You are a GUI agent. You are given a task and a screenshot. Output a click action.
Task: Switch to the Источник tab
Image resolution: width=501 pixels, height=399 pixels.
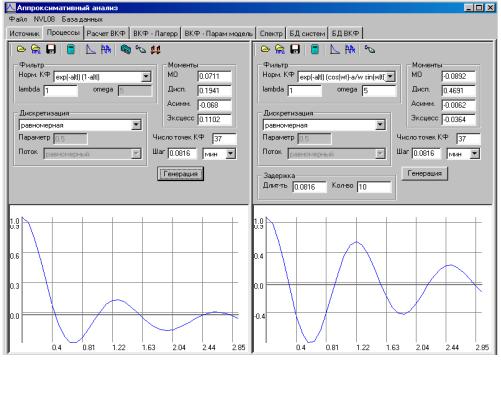24,34
